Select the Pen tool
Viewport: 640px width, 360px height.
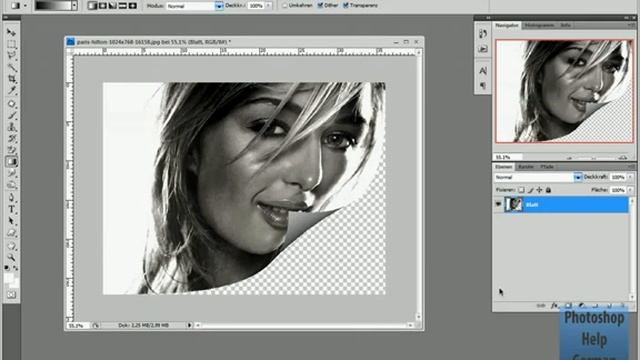[11, 198]
